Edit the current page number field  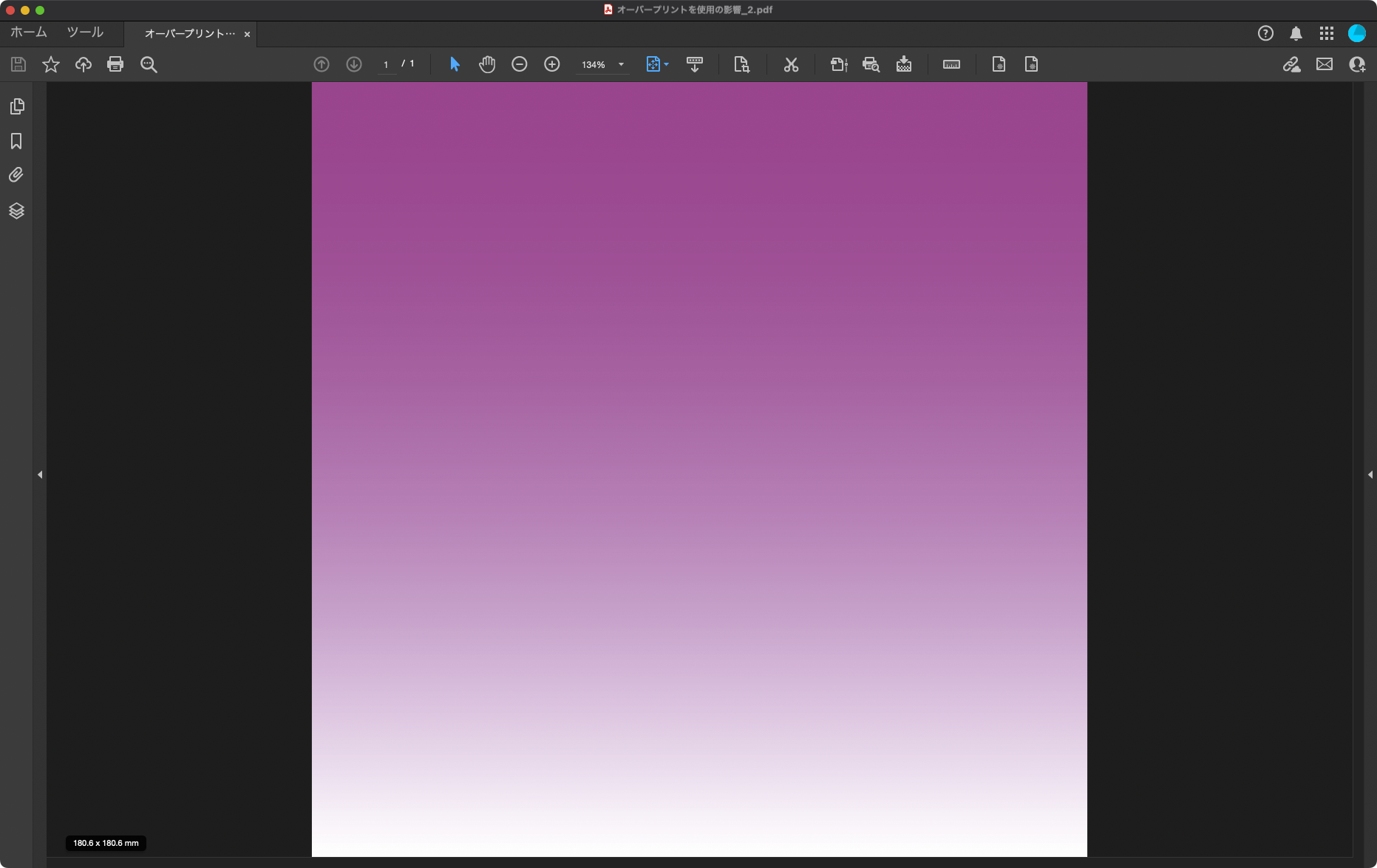387,64
